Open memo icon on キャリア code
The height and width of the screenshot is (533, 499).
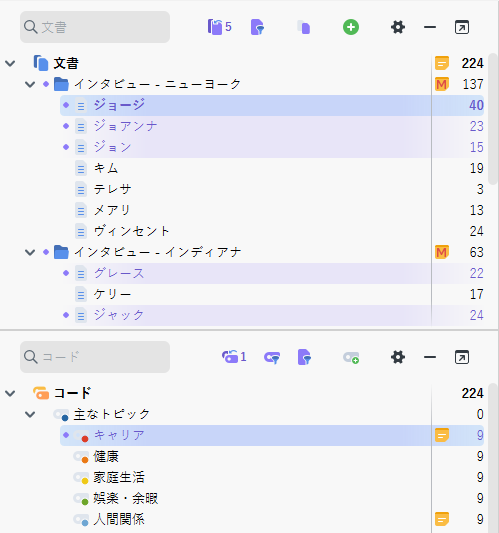(442, 435)
